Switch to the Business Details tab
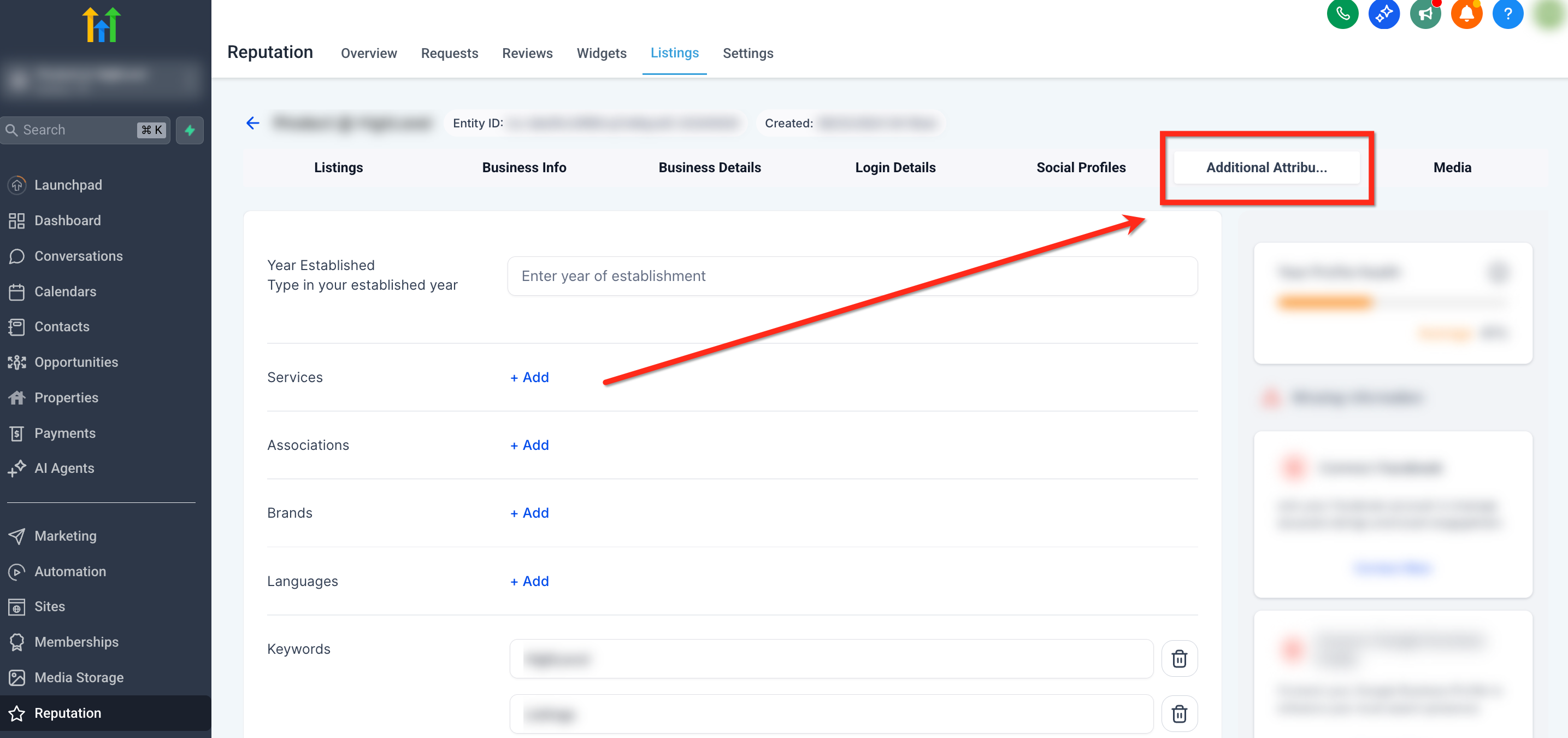This screenshot has height=738, width=1568. coord(709,167)
